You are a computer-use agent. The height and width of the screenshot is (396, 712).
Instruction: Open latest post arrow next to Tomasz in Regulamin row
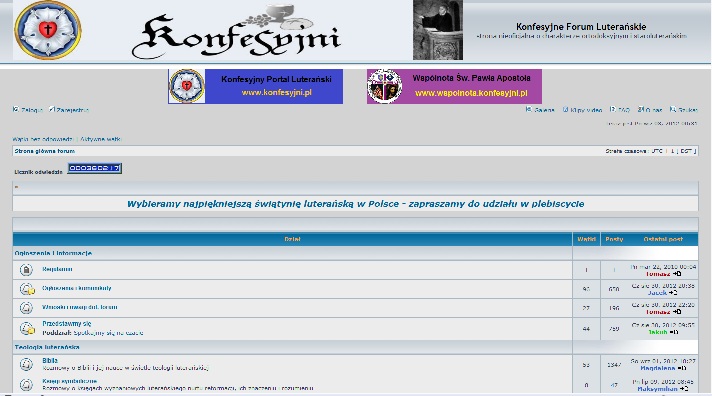click(677, 274)
